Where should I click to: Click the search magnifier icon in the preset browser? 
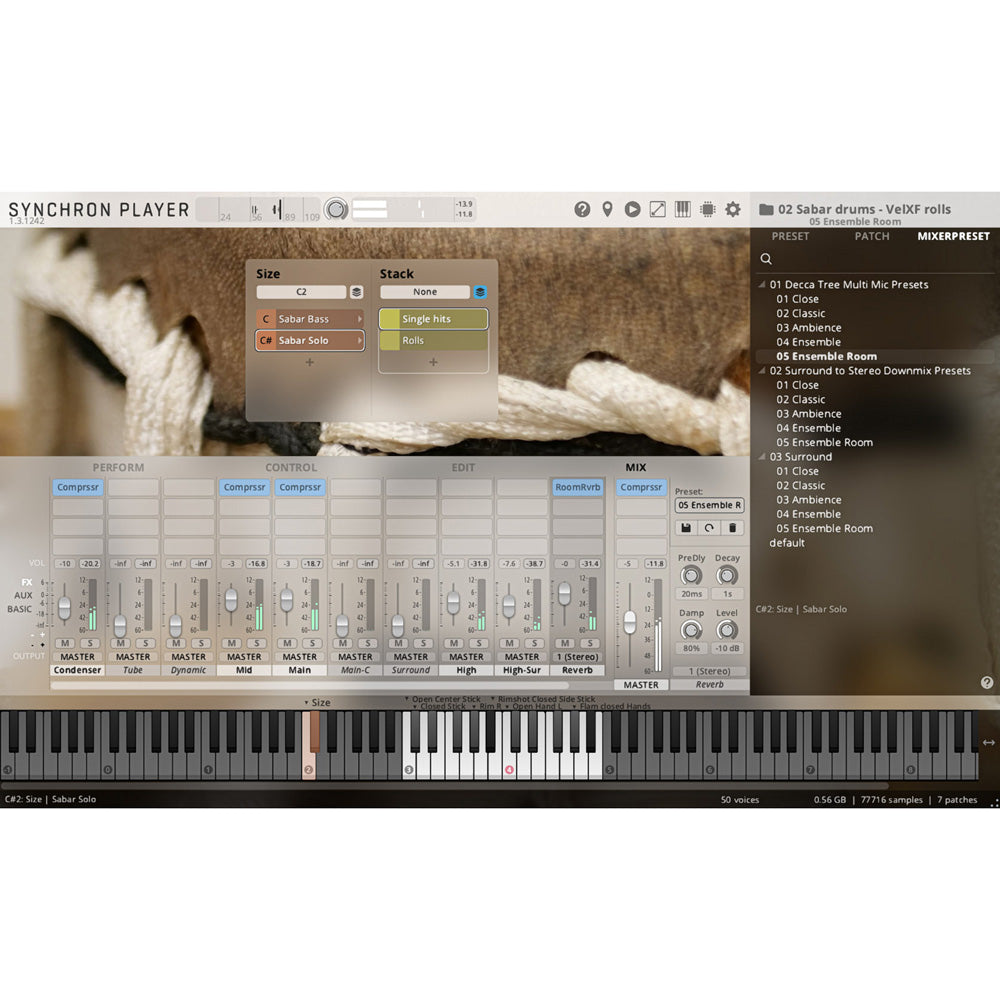point(766,259)
